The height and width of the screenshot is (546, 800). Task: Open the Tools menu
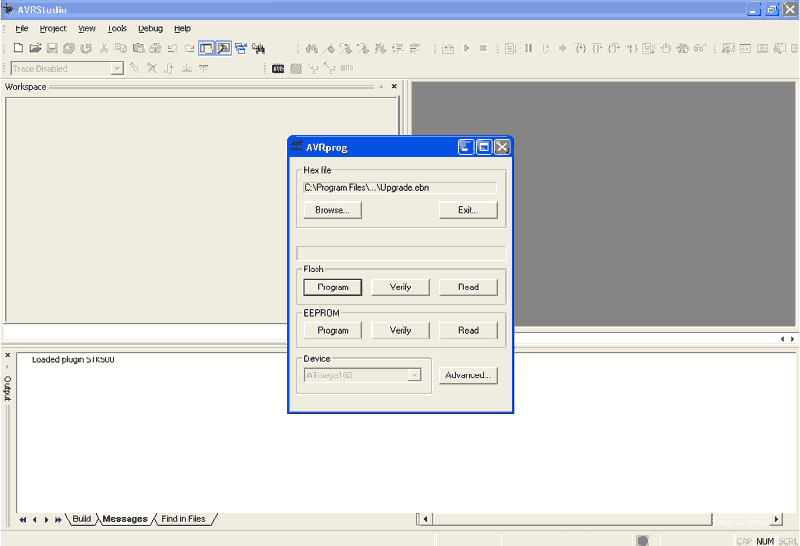(117, 29)
